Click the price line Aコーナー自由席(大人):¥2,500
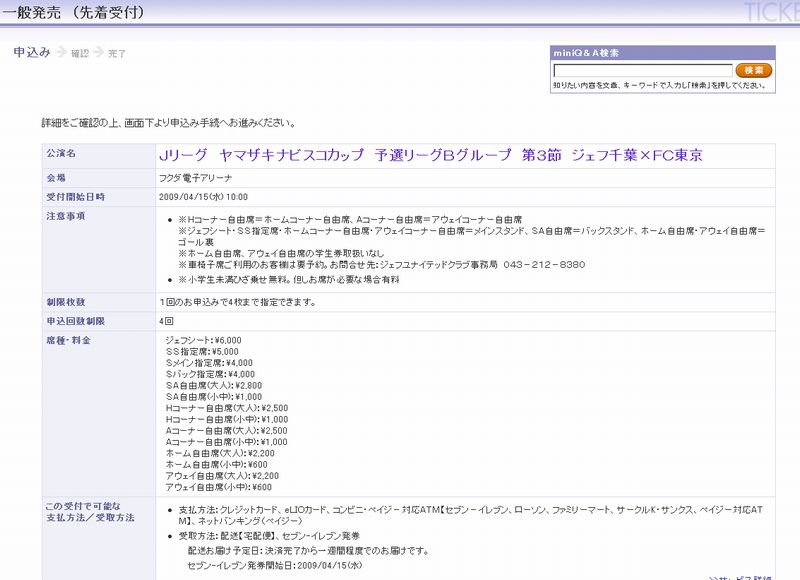This screenshot has height=580, width=800. coord(227,431)
